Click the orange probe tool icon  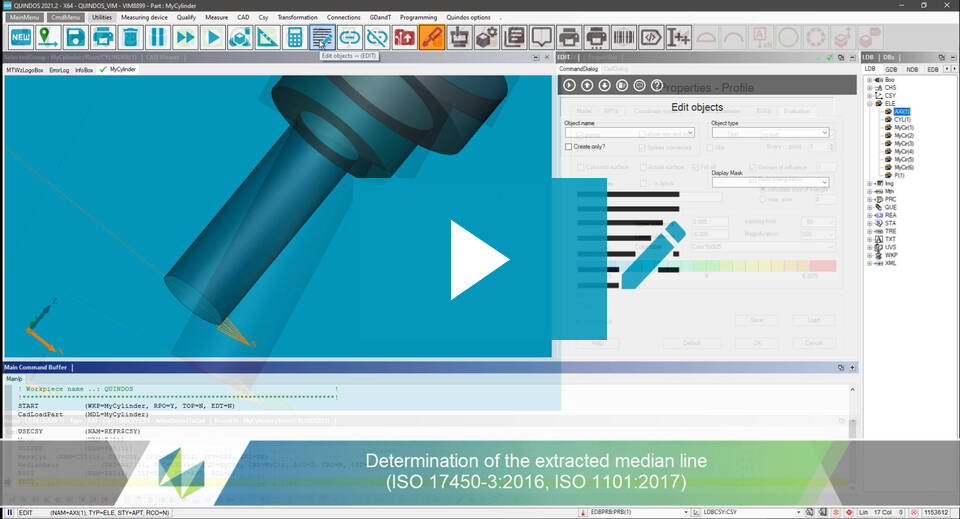click(432, 37)
